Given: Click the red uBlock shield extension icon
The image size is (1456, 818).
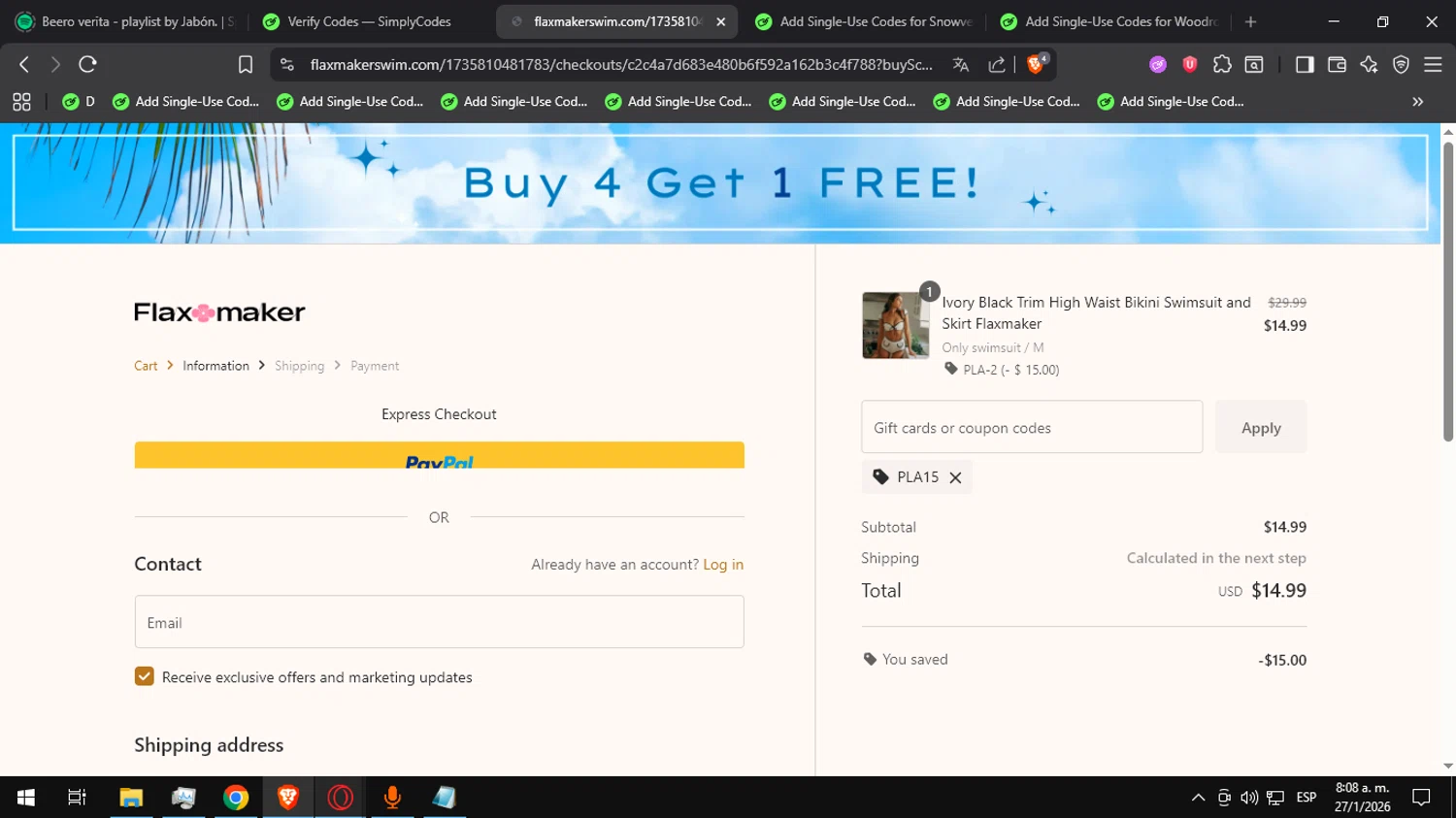Looking at the screenshot, I should point(1190,64).
